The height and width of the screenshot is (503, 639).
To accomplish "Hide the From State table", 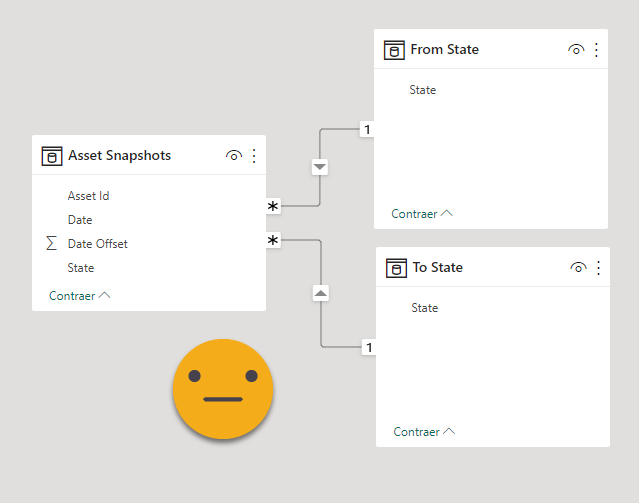I will 576,49.
